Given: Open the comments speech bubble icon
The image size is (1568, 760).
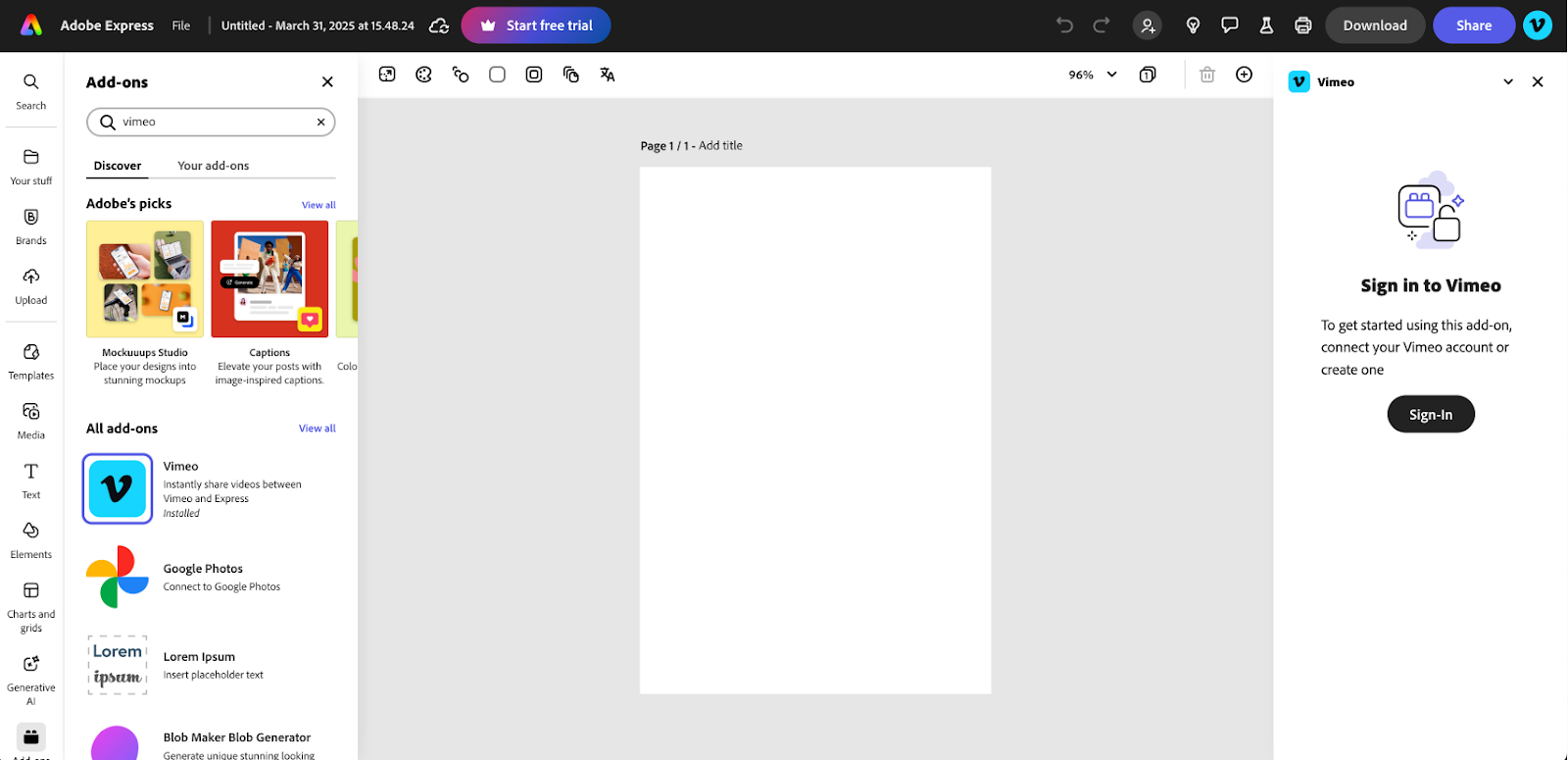Looking at the screenshot, I should [x=1229, y=25].
